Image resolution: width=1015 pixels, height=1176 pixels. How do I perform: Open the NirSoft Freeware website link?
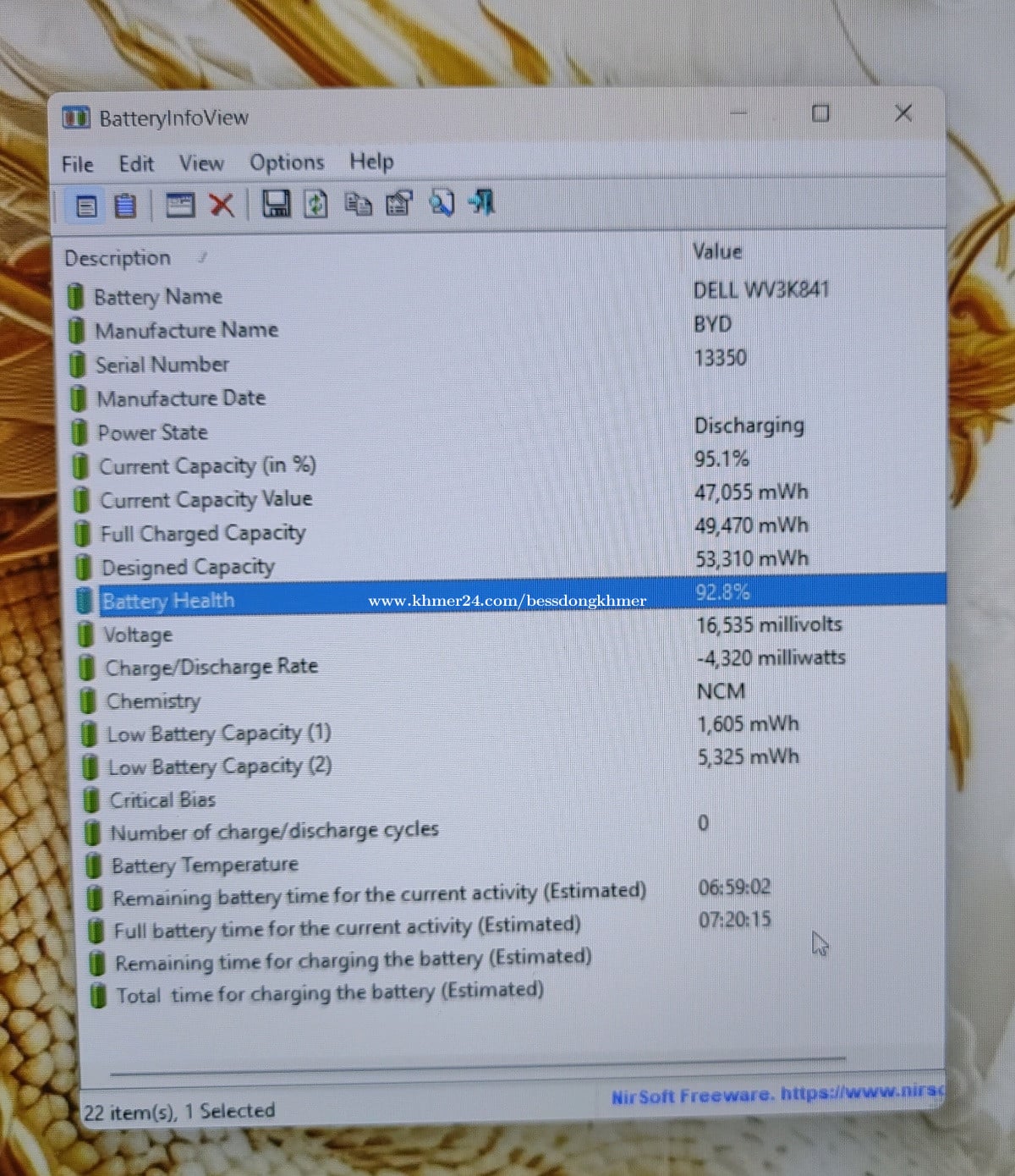(x=774, y=1095)
